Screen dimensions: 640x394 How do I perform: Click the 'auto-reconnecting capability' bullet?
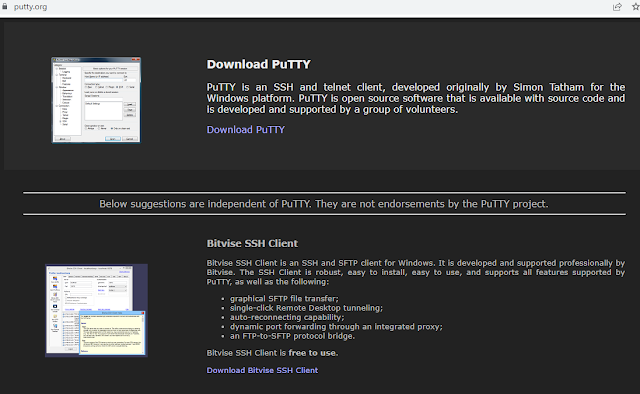(287, 317)
